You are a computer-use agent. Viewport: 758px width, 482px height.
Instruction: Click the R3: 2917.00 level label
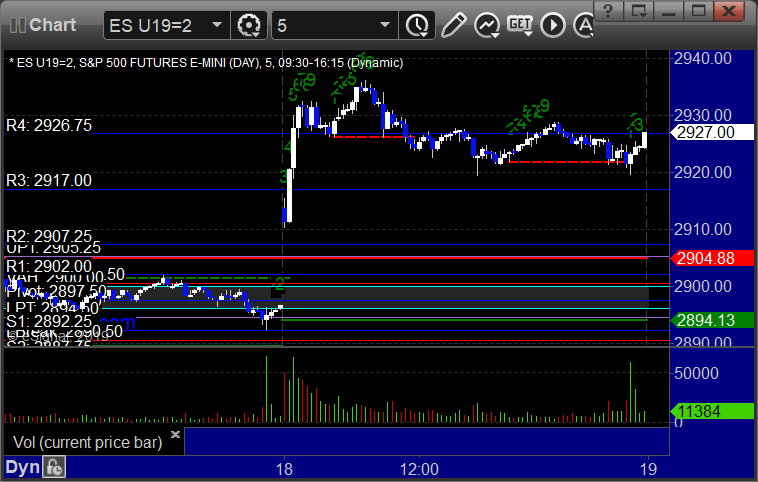pos(49,180)
